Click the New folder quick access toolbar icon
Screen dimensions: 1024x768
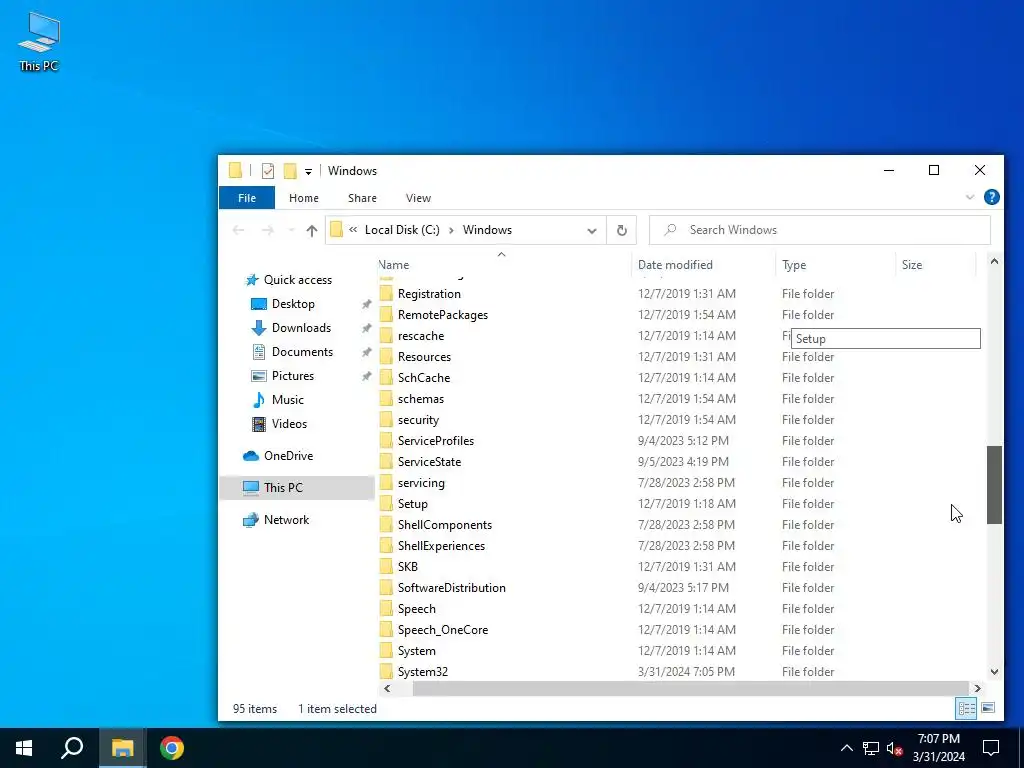[290, 171]
